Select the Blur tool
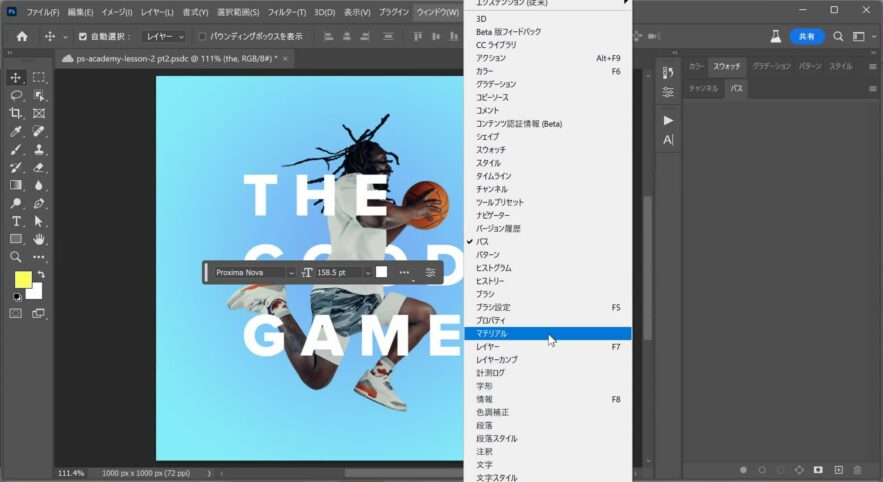This screenshot has height=482, width=883. [39, 185]
